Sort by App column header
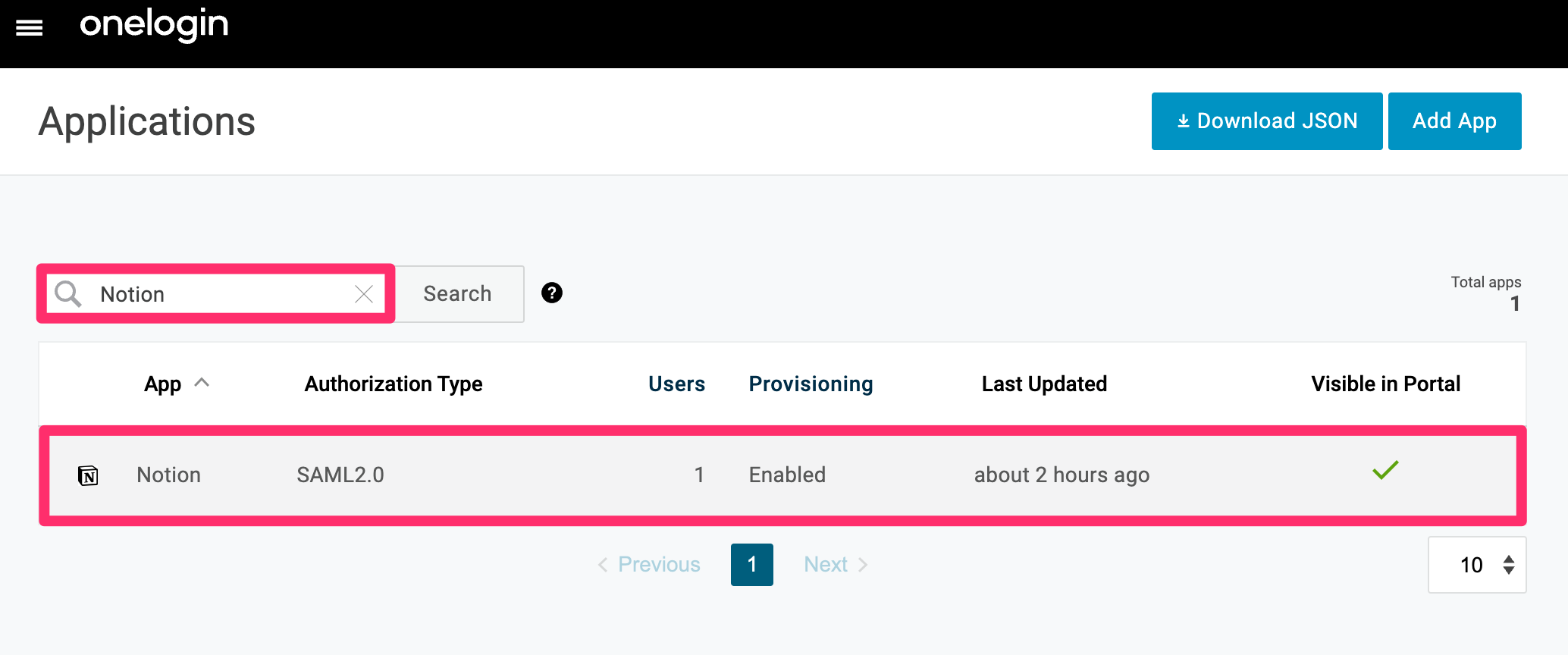The image size is (1568, 655). pyautogui.click(x=176, y=384)
